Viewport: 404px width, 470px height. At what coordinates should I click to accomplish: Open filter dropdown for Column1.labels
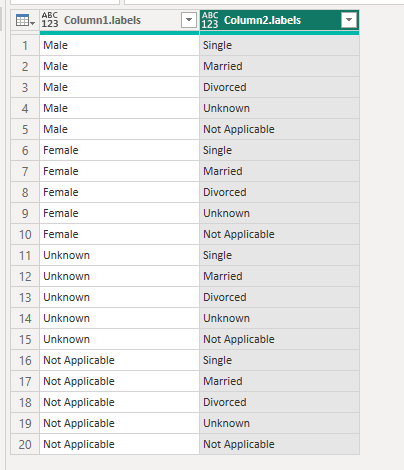coord(189,20)
